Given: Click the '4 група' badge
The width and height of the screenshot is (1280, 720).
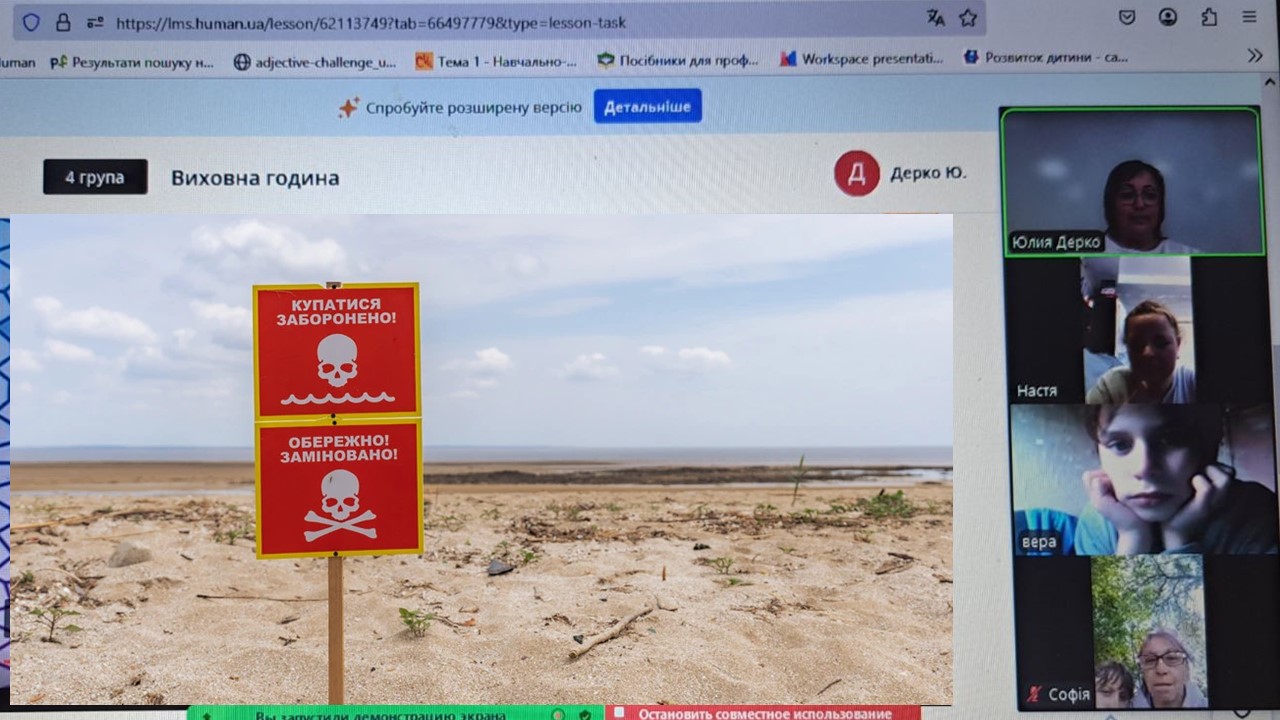Looking at the screenshot, I should click(x=95, y=177).
